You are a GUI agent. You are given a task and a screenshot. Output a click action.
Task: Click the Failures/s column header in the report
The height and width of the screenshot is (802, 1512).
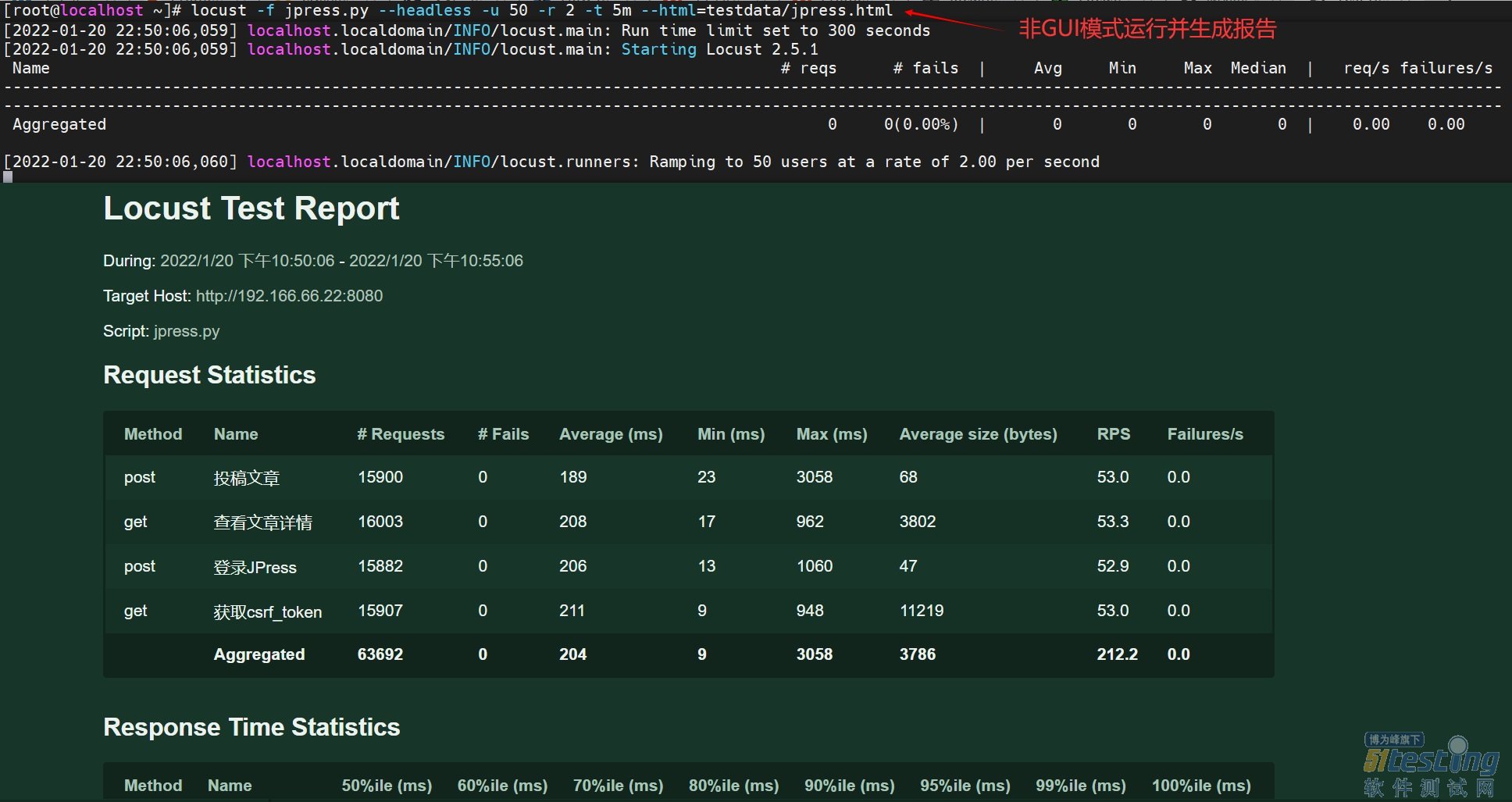click(x=1205, y=434)
